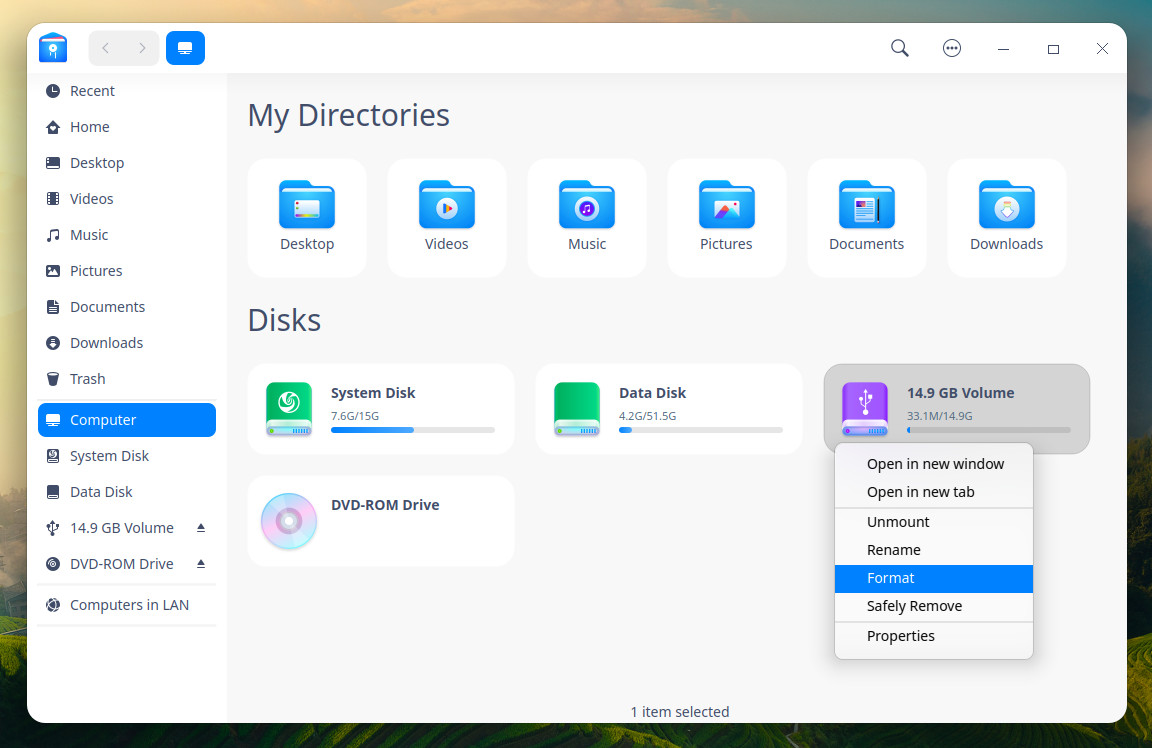
Task: Select Format from the context menu
Action: [934, 578]
